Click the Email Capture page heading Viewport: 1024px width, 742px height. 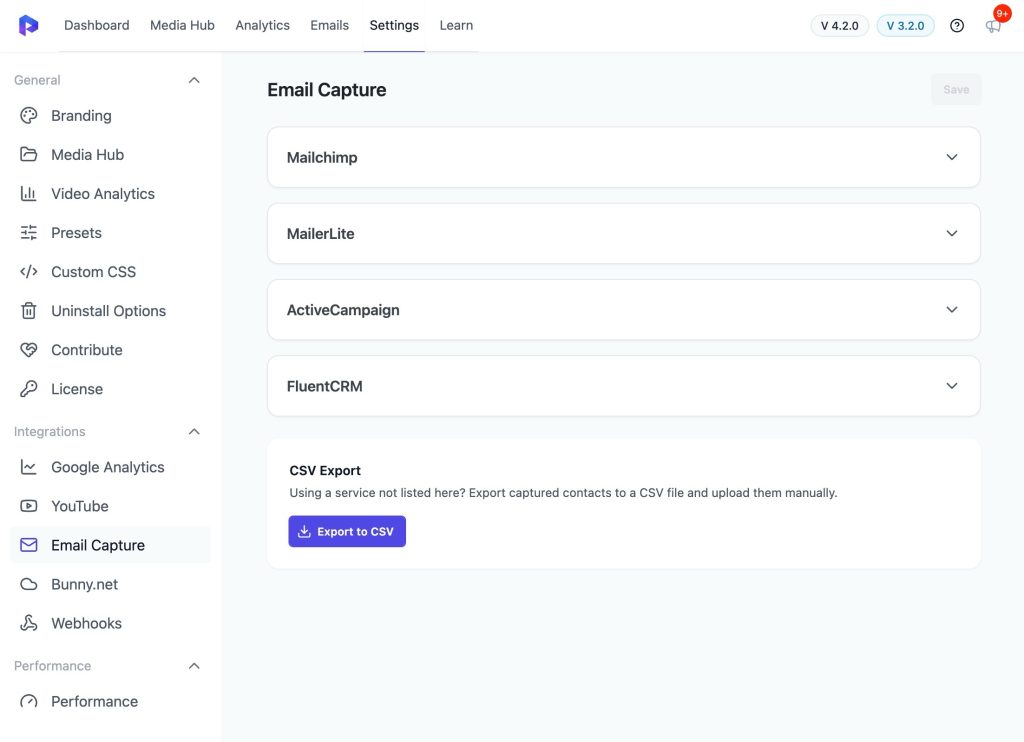[x=327, y=89]
